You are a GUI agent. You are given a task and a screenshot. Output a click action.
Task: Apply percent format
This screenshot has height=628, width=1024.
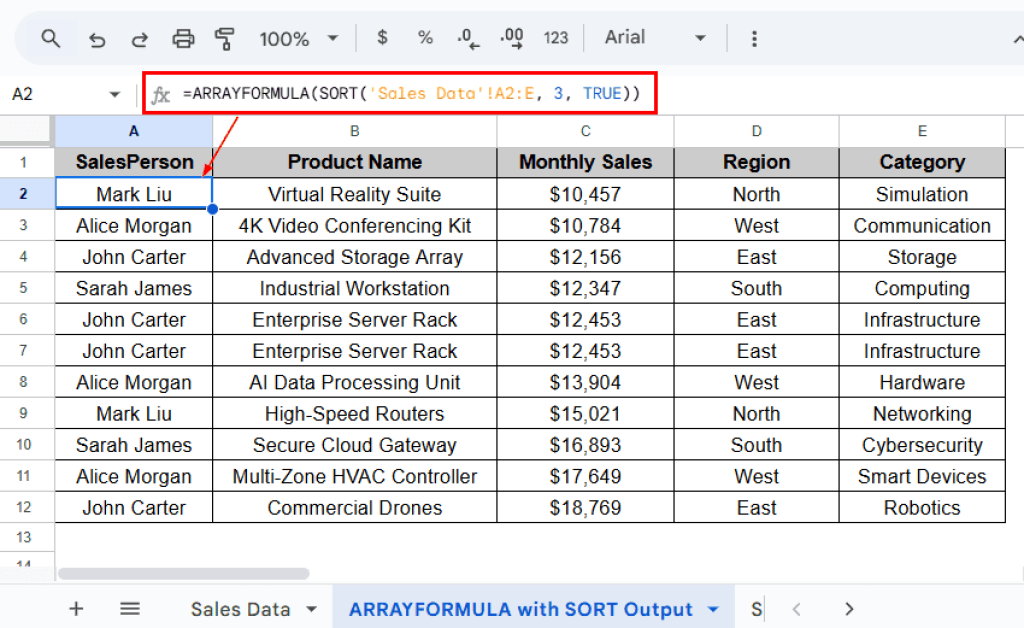coord(424,37)
